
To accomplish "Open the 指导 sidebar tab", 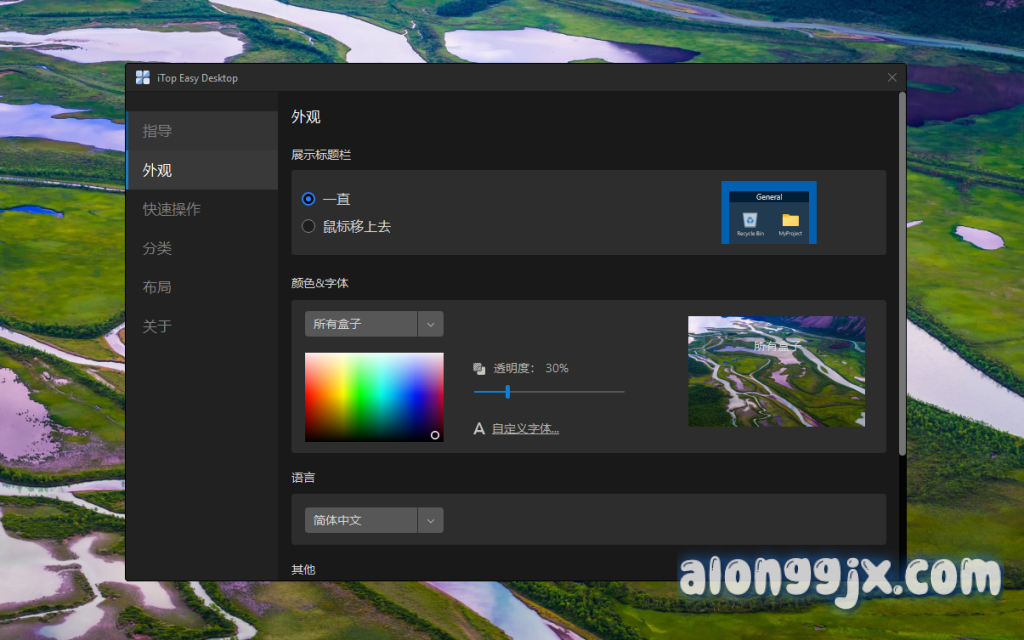I will point(157,131).
